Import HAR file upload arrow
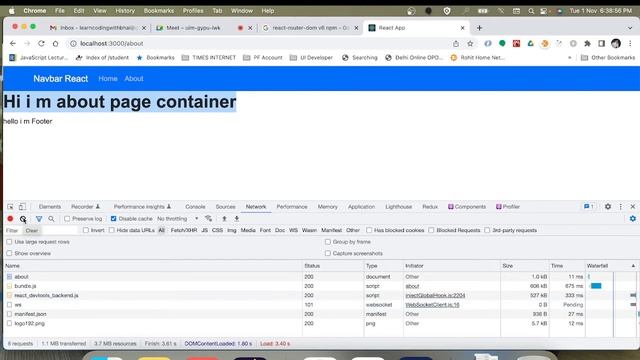The height and width of the screenshot is (360, 640). click(x=224, y=219)
